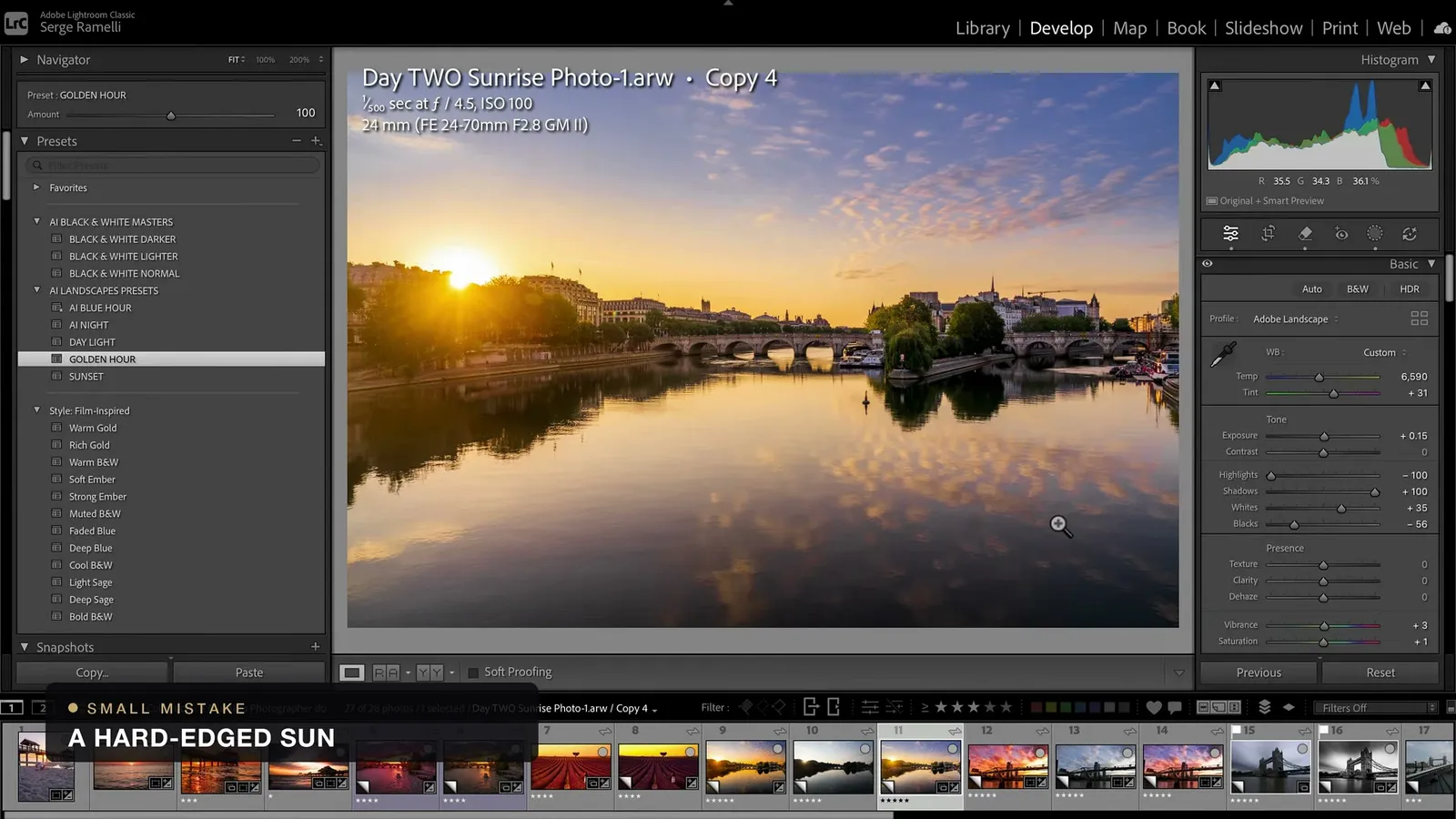Expand the Favorites preset group
This screenshot has height=819, width=1456.
coord(36,187)
